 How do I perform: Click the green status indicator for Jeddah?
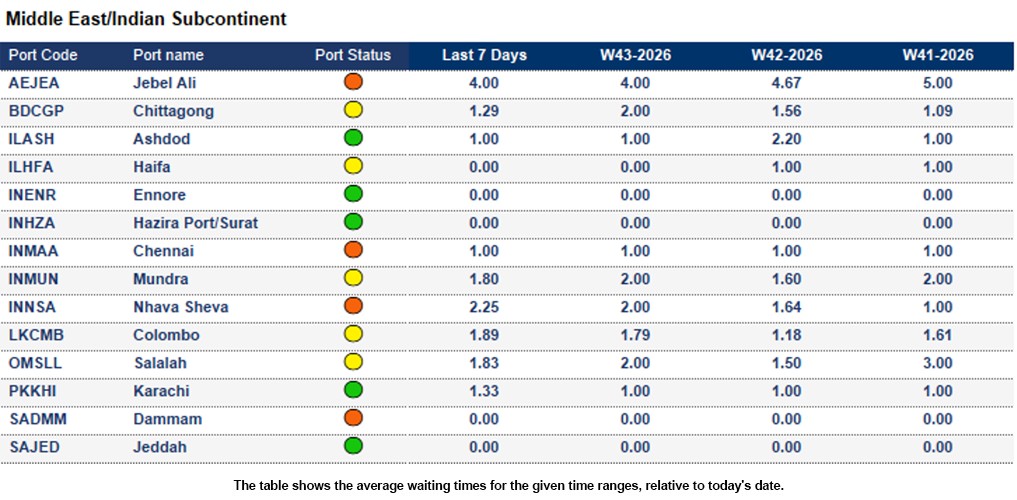(x=353, y=446)
